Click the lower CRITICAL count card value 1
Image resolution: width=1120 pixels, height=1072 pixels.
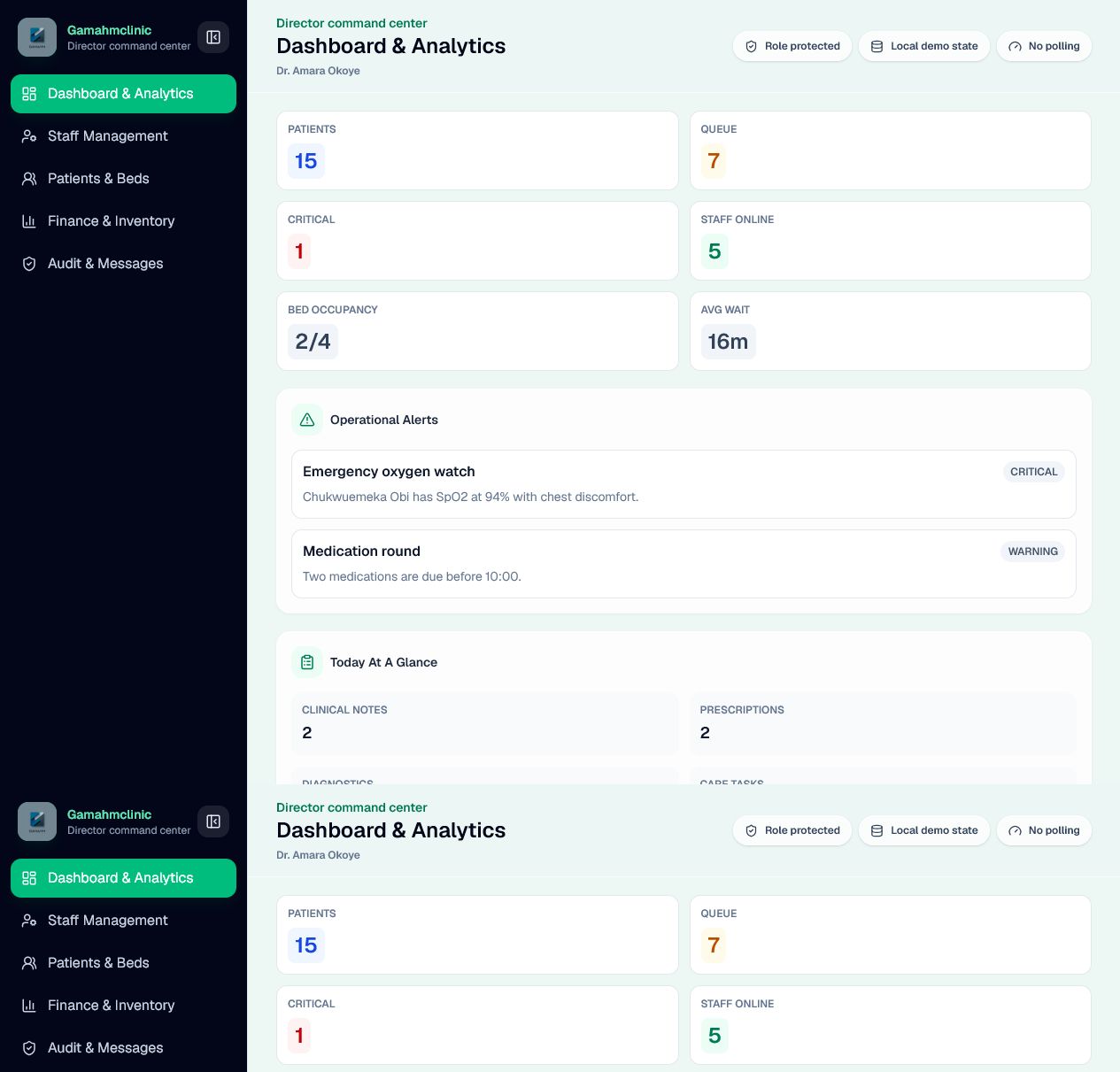pos(299,1036)
